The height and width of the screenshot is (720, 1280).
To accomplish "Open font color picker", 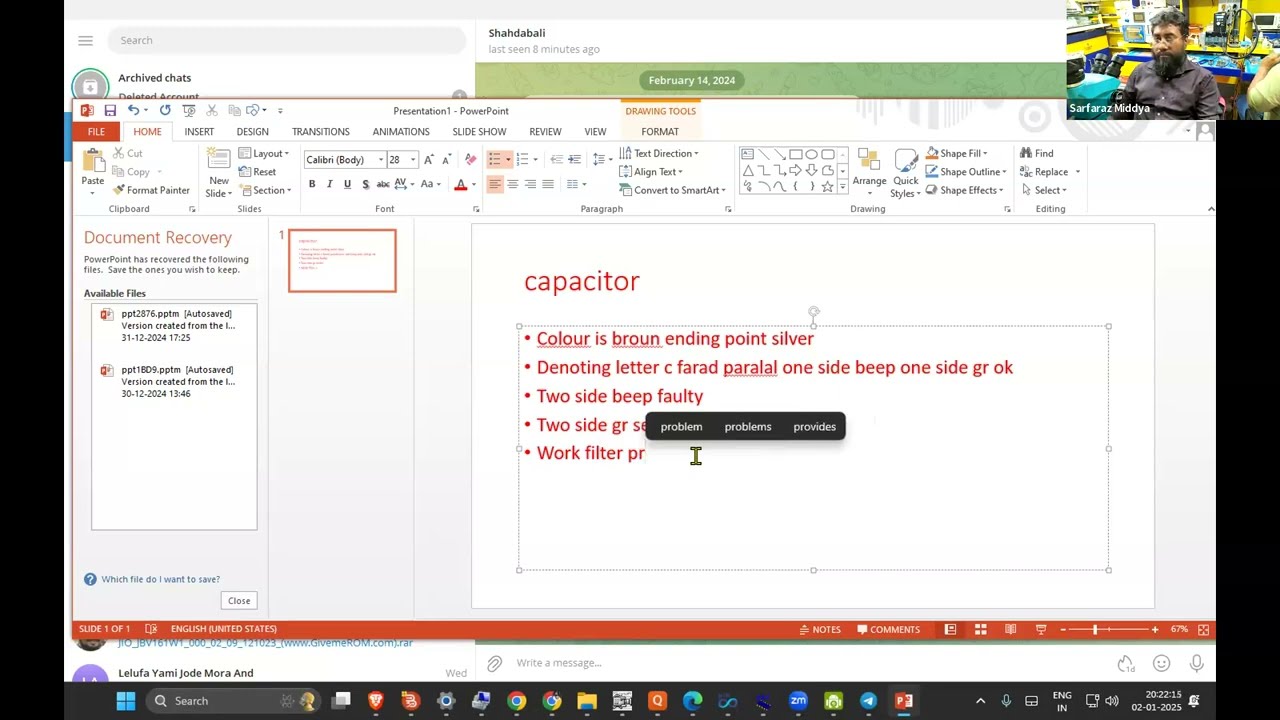I will click(473, 185).
